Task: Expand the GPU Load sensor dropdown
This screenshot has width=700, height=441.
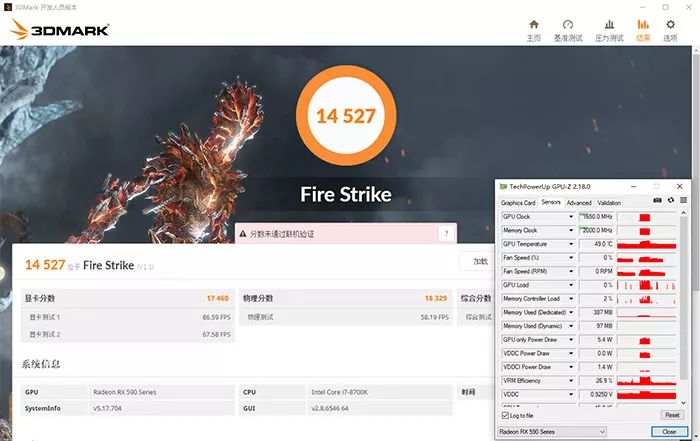Action: (x=571, y=285)
